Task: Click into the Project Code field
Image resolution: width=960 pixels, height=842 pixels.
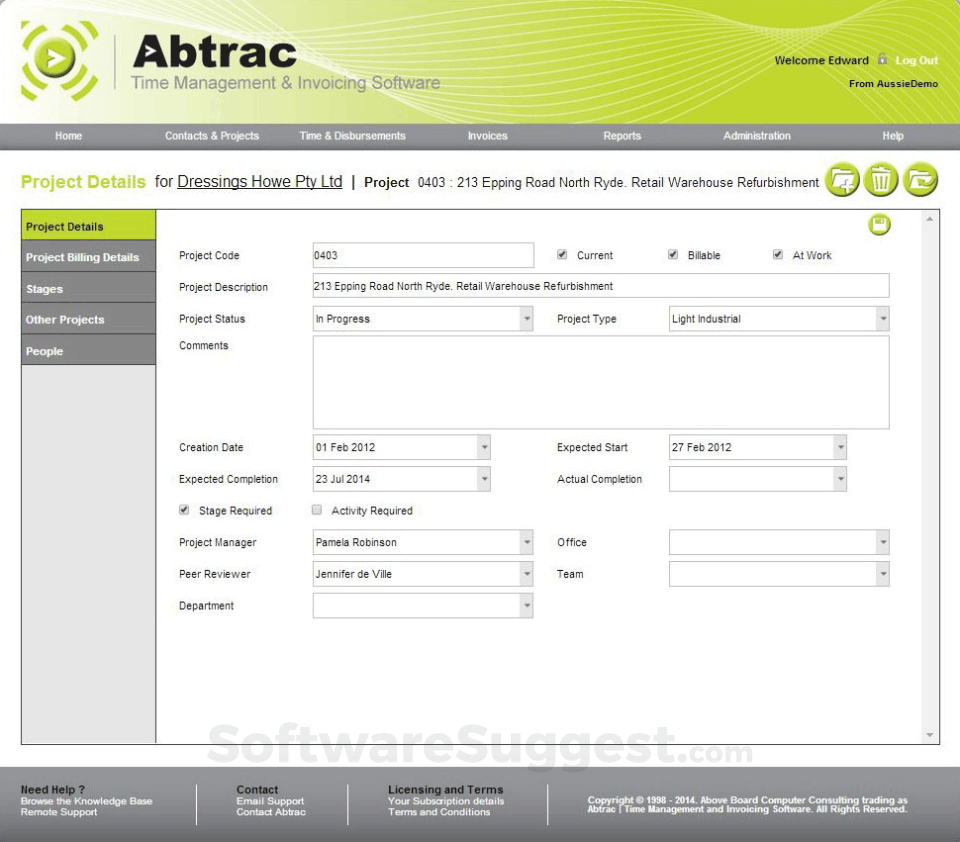Action: pos(423,255)
